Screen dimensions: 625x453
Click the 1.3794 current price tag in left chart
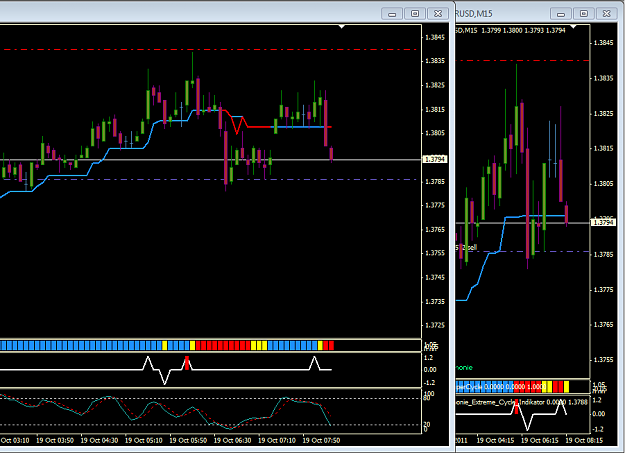click(434, 159)
